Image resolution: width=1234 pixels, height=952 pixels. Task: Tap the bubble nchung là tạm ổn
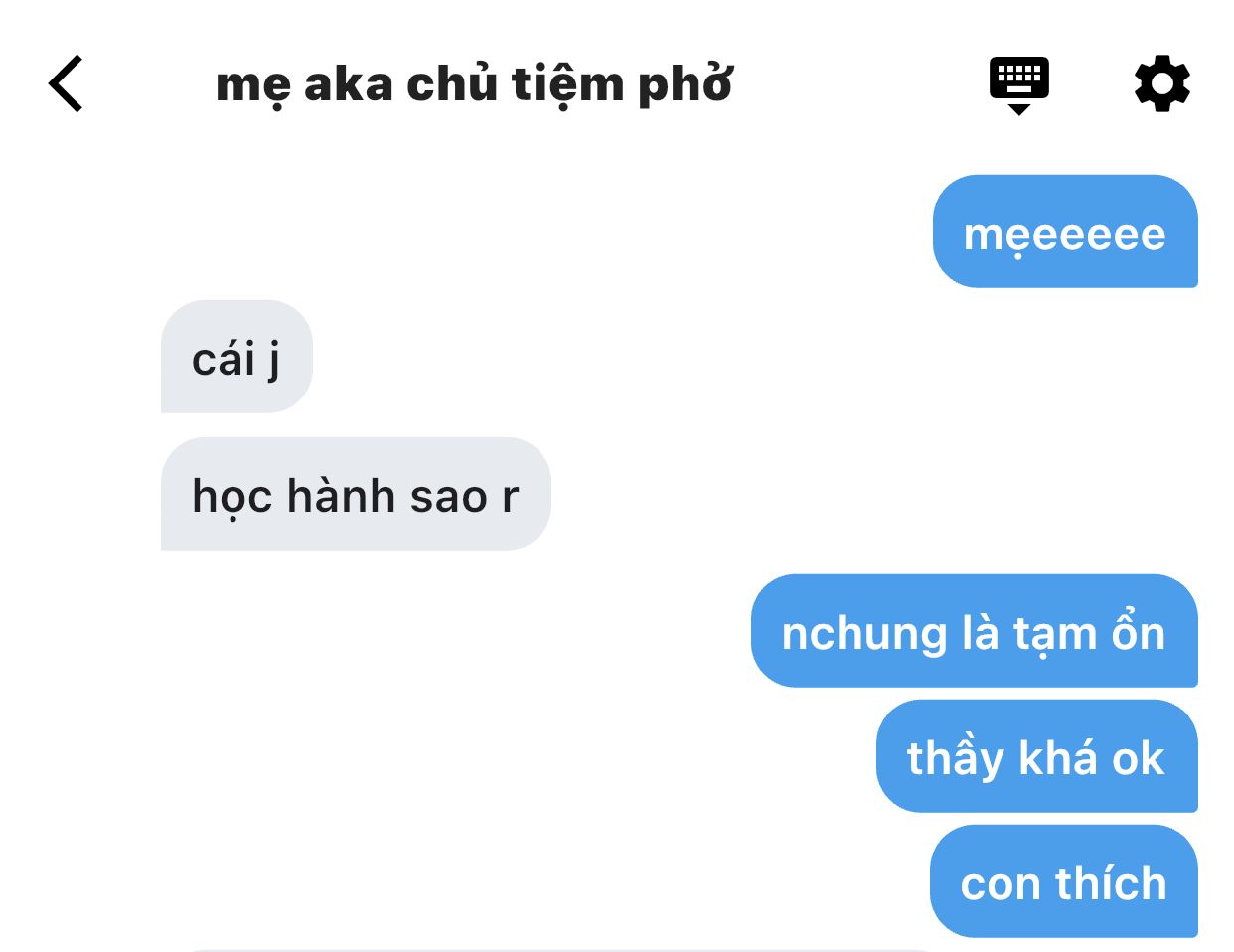[974, 631]
